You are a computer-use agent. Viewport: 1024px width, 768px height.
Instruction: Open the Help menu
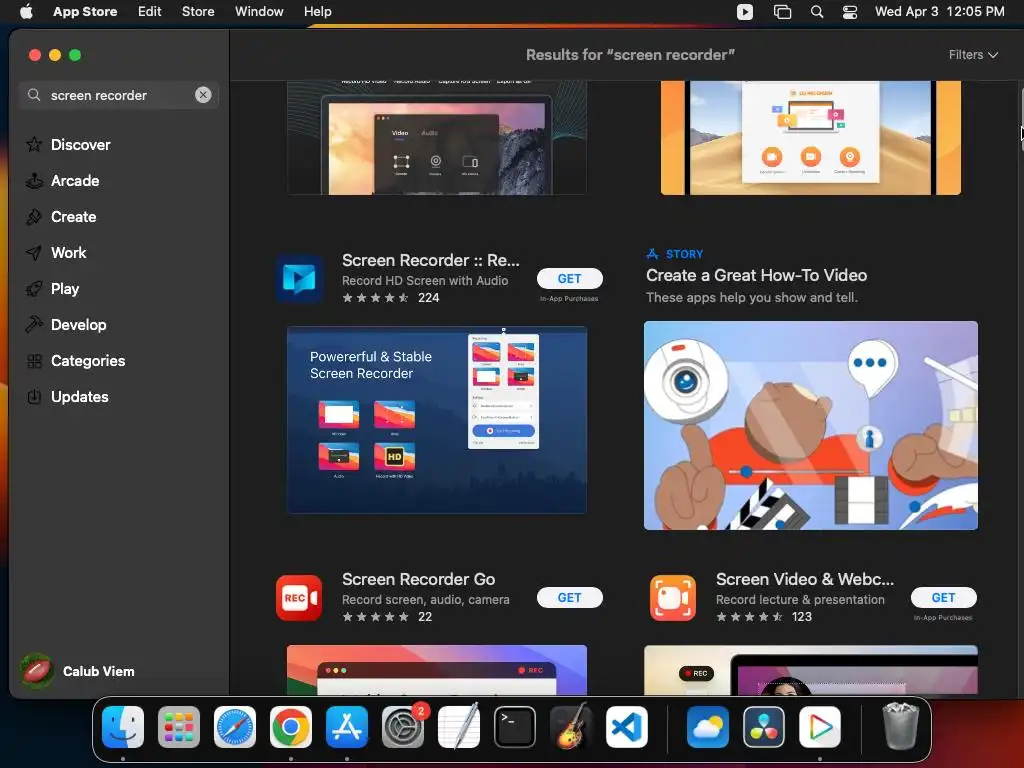click(x=317, y=11)
